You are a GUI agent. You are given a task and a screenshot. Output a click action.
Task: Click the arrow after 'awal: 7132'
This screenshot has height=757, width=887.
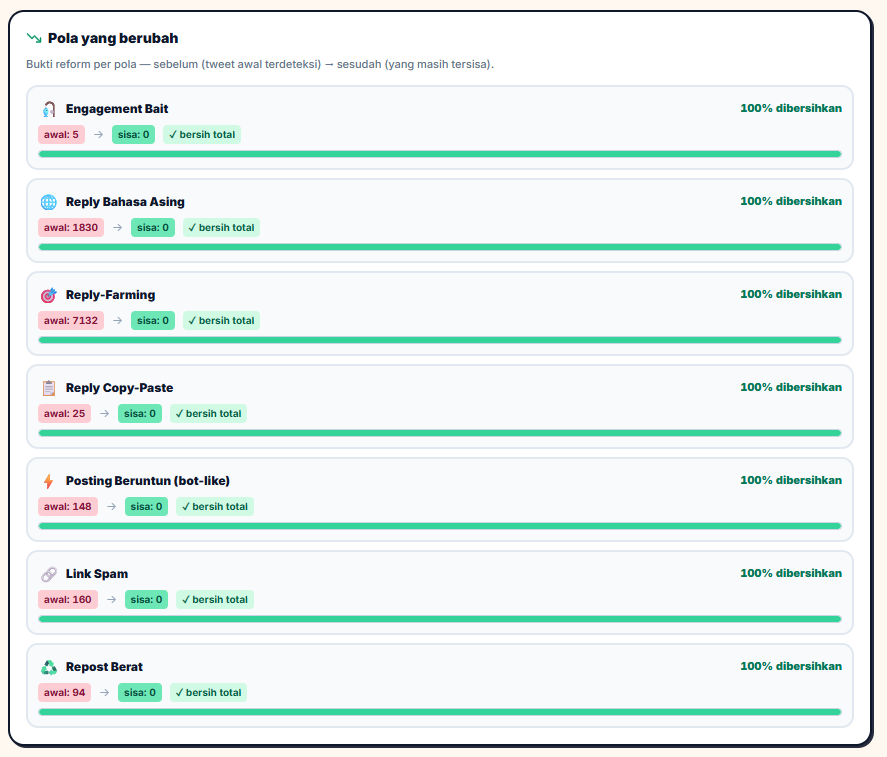tap(117, 320)
